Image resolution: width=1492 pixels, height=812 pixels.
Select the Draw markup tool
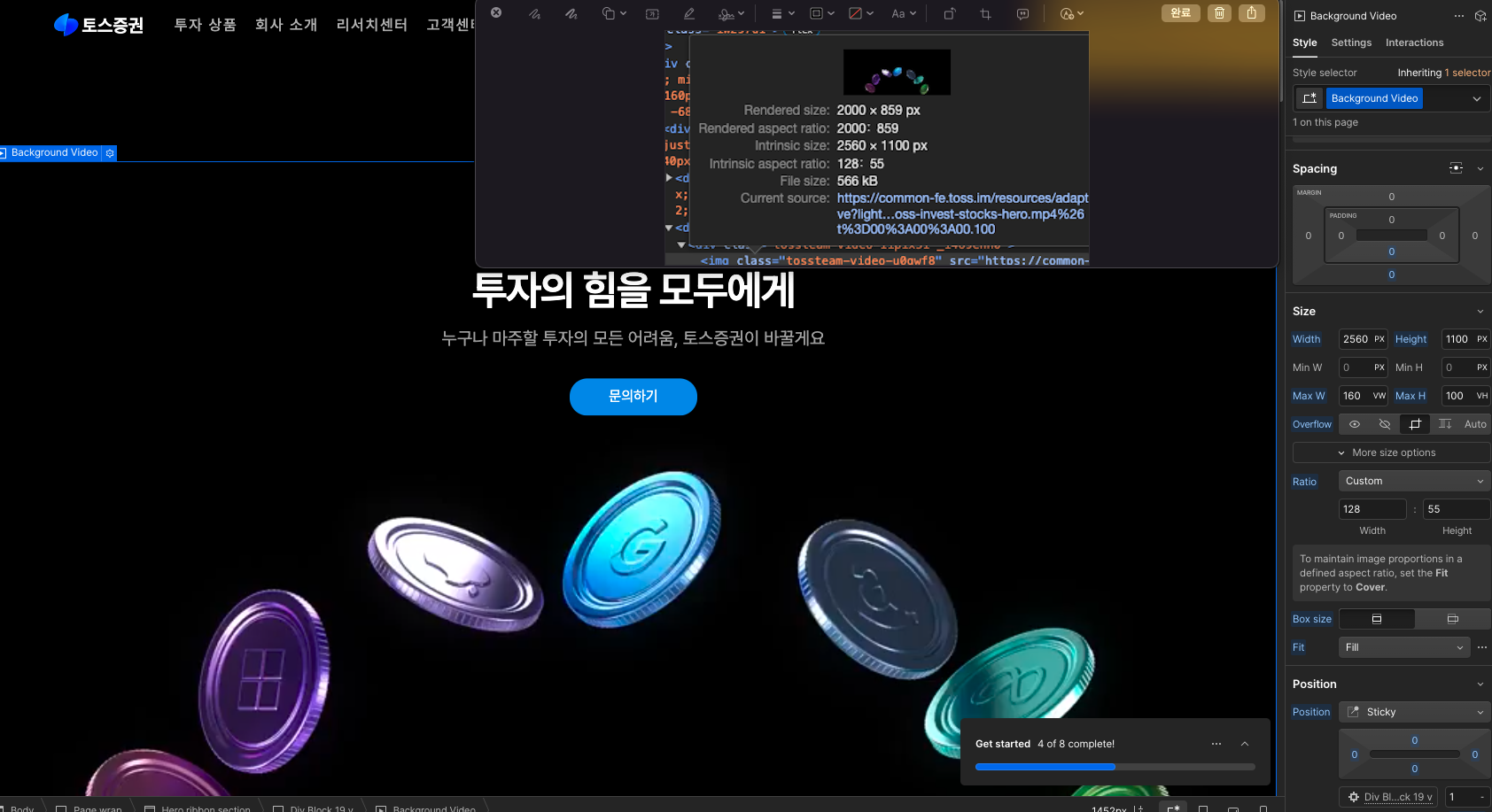(x=571, y=13)
